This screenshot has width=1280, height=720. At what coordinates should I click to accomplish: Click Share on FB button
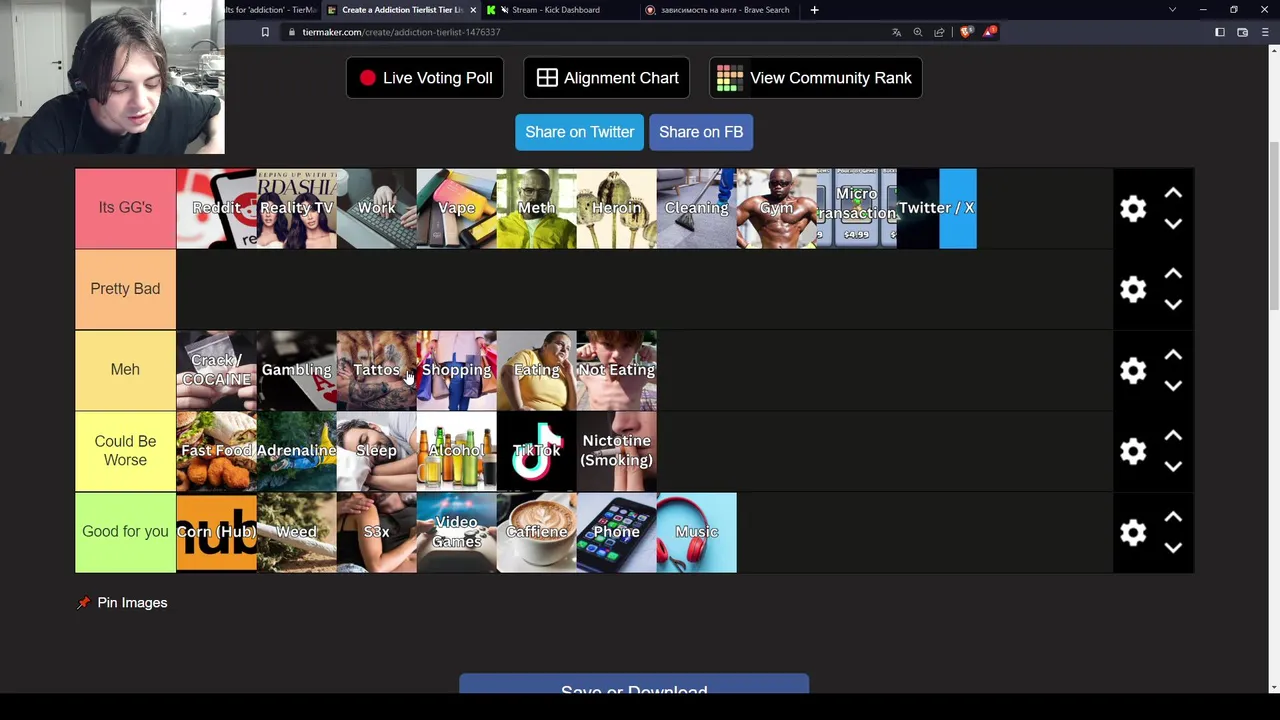click(701, 132)
